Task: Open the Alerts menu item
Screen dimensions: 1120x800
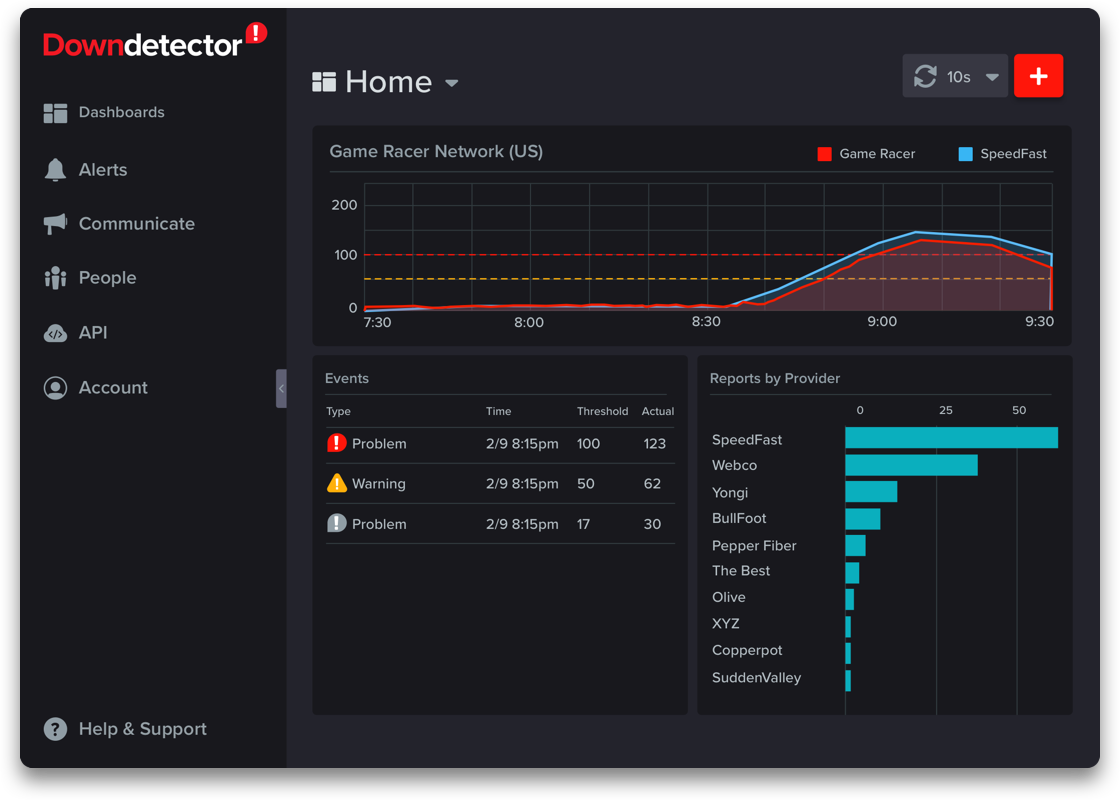Action: (x=103, y=170)
